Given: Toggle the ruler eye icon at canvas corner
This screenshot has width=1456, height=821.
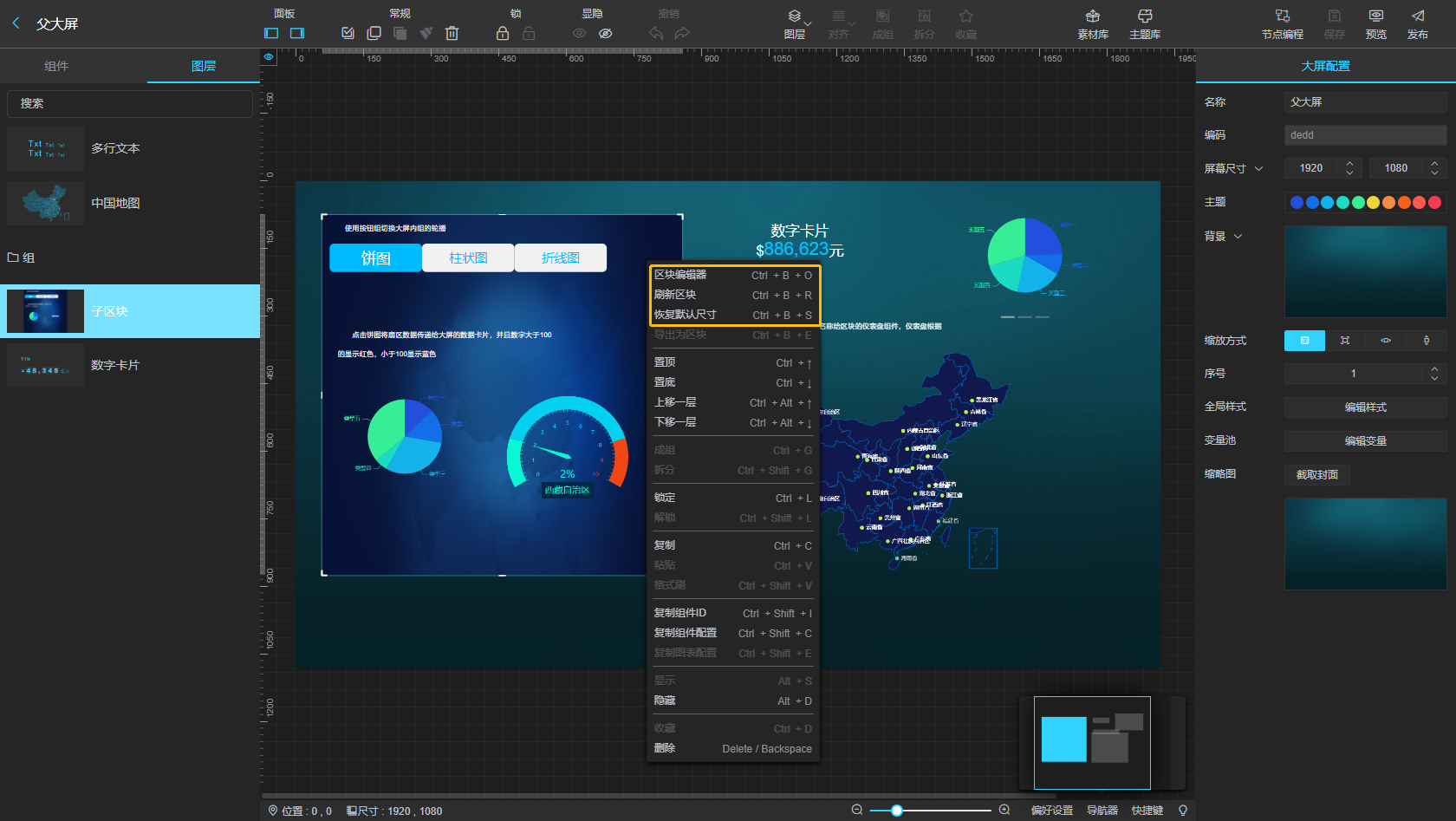Looking at the screenshot, I should click(x=269, y=57).
